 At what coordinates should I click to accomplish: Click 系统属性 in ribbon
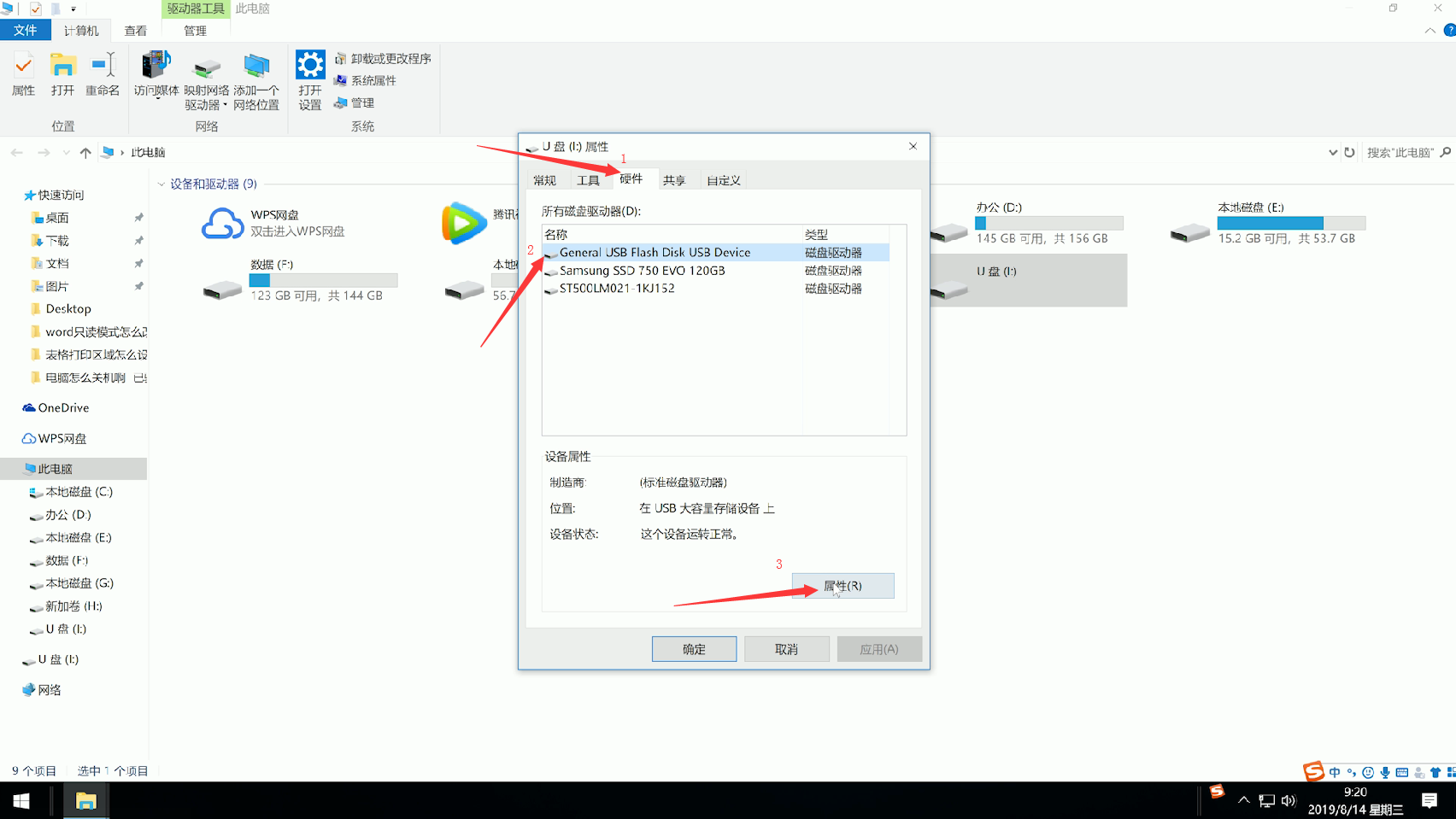tap(366, 80)
